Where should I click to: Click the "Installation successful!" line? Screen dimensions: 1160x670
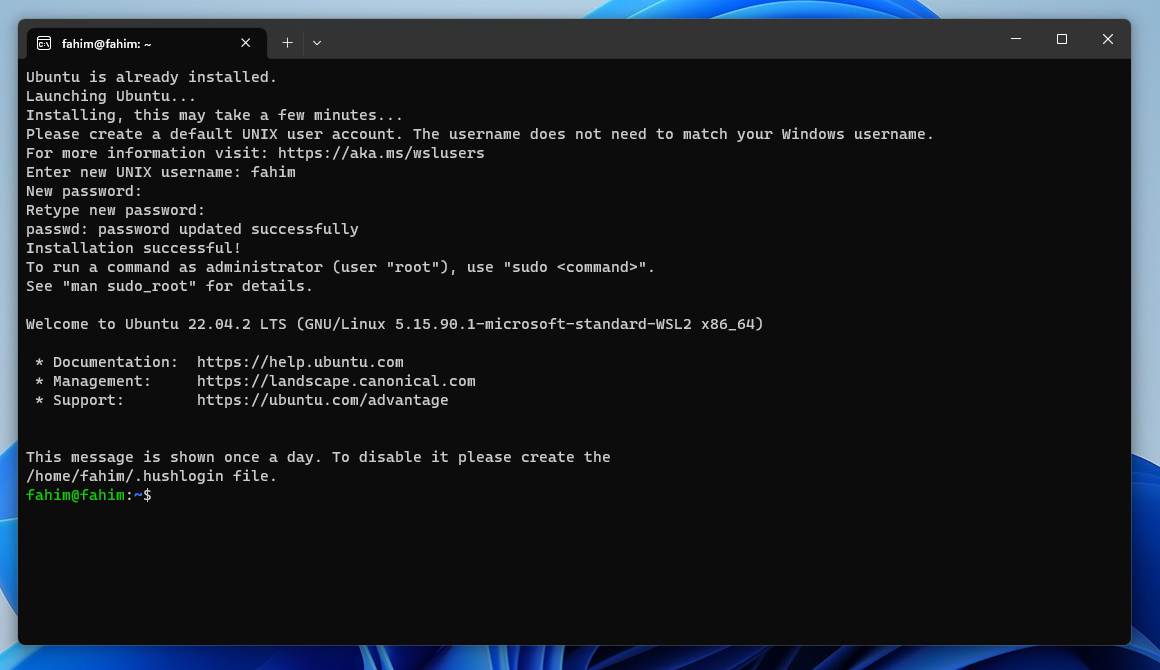click(x=134, y=248)
